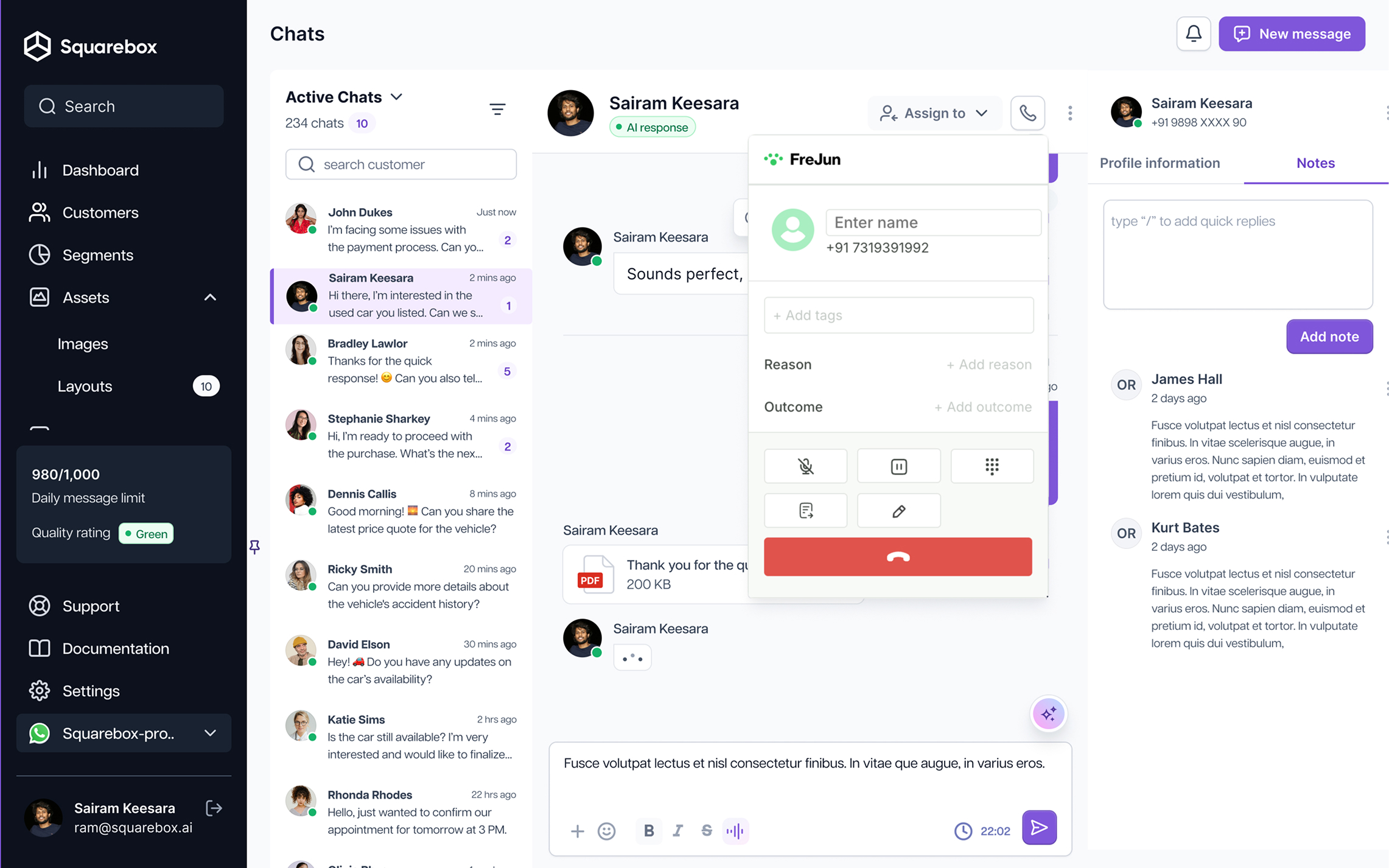Screen dimensions: 1389x868
Task: Click the notes/transcript icon in call panel
Action: click(805, 511)
